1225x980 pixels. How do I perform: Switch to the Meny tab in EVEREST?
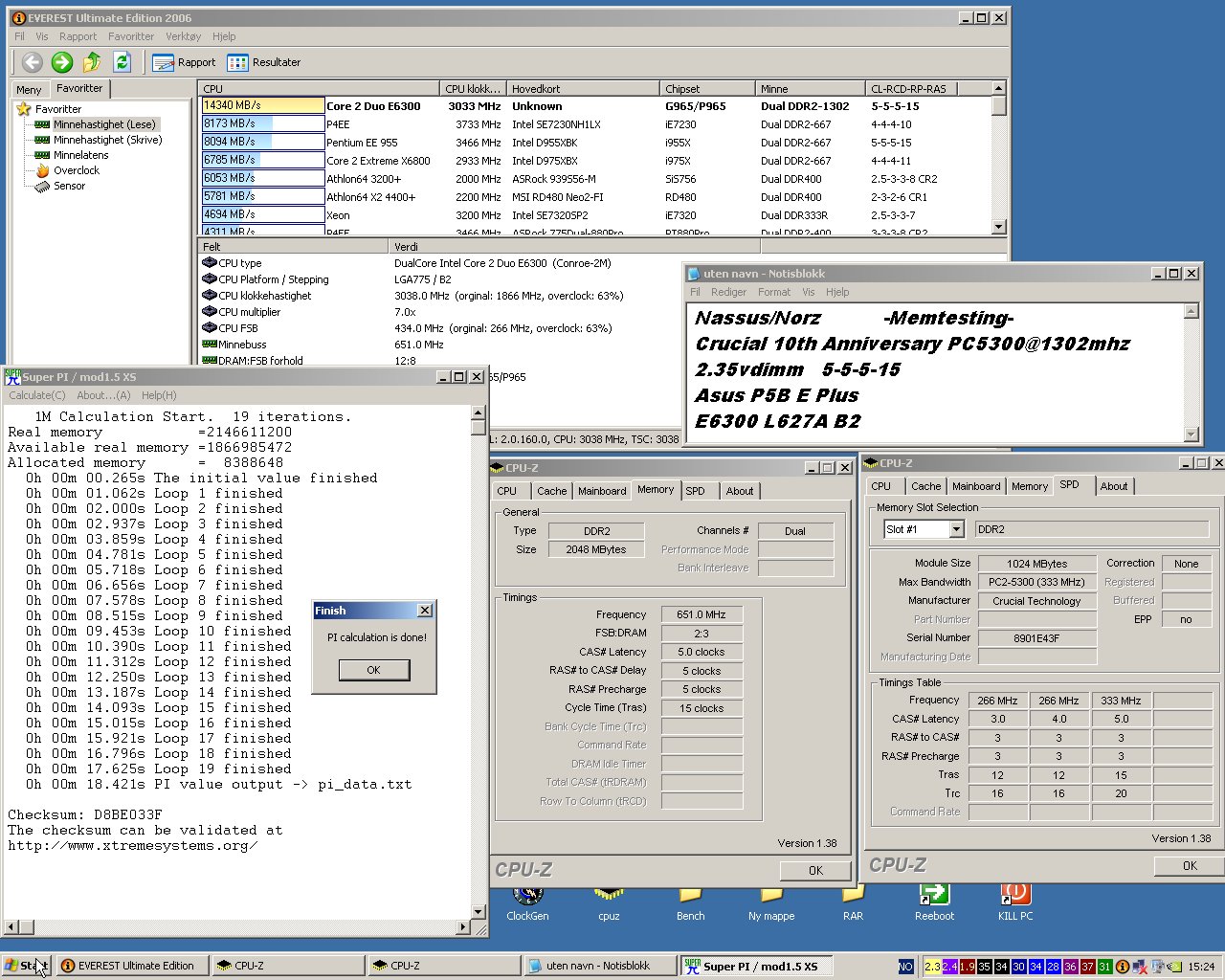pos(29,90)
